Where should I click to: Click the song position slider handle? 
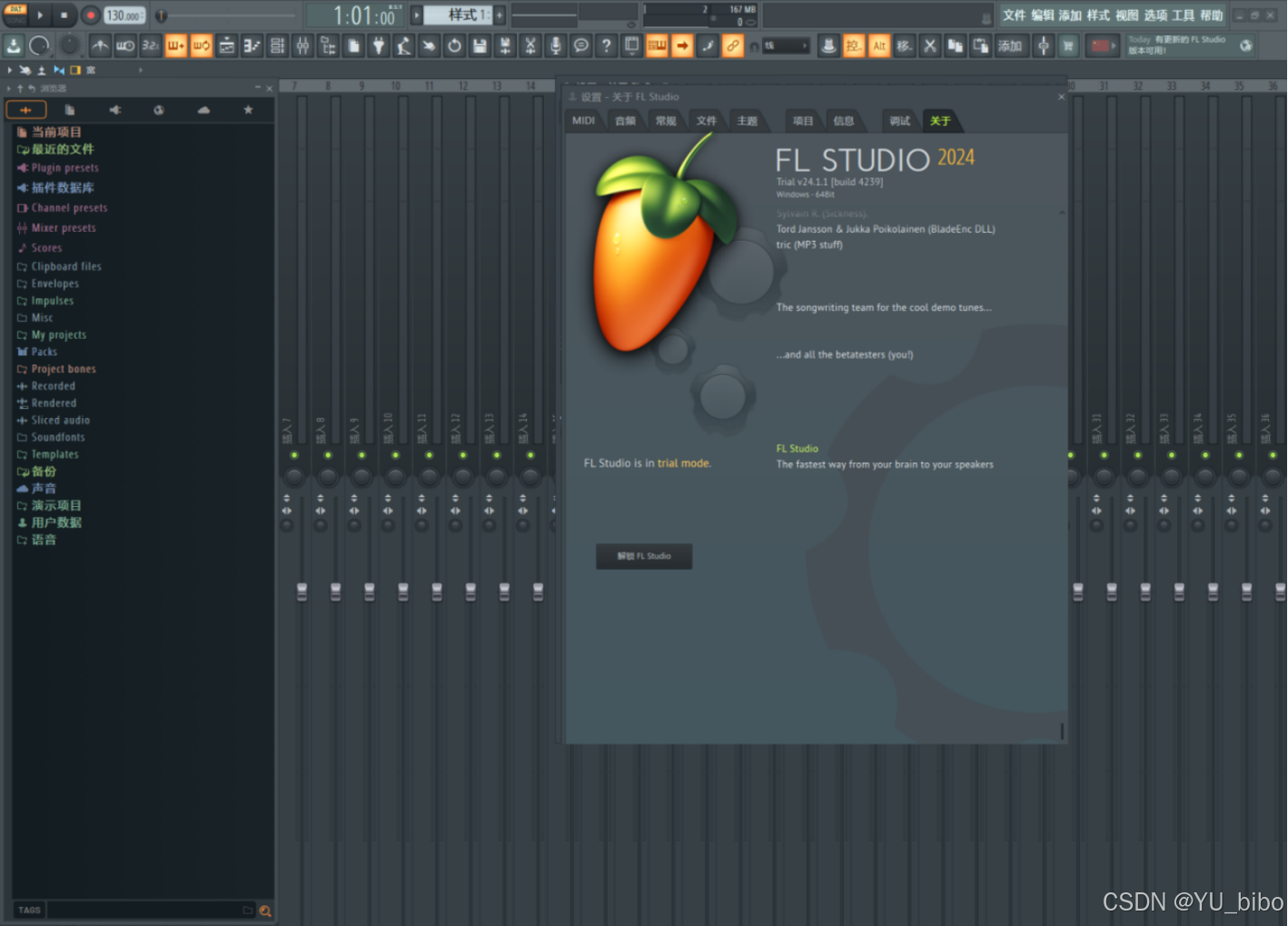161,15
